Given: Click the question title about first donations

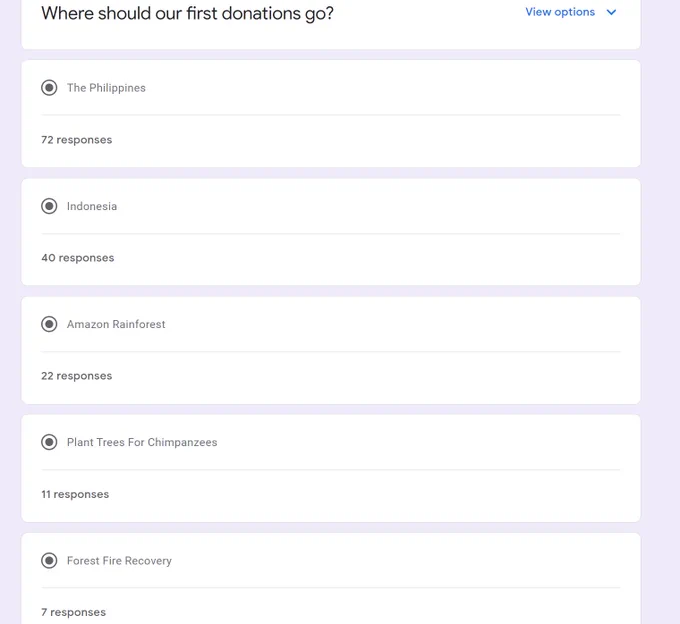Looking at the screenshot, I should (x=187, y=13).
